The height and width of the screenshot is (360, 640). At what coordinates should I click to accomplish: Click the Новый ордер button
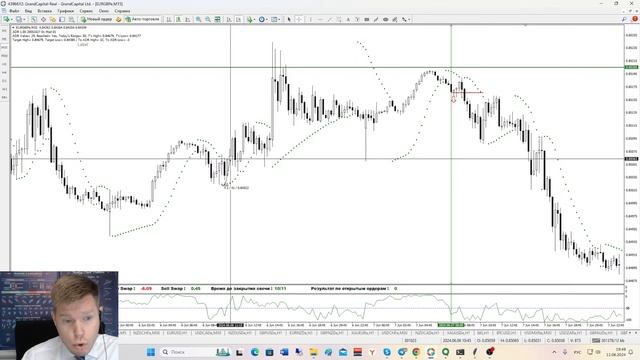[96, 19]
